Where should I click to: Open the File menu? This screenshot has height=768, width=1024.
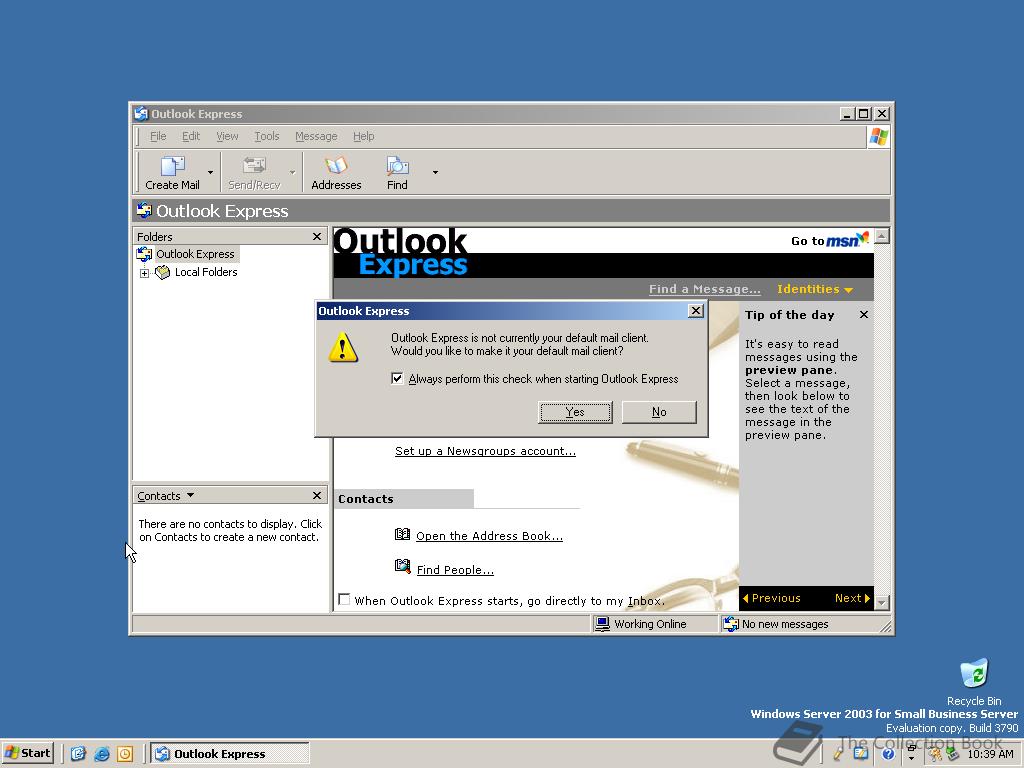tap(158, 136)
